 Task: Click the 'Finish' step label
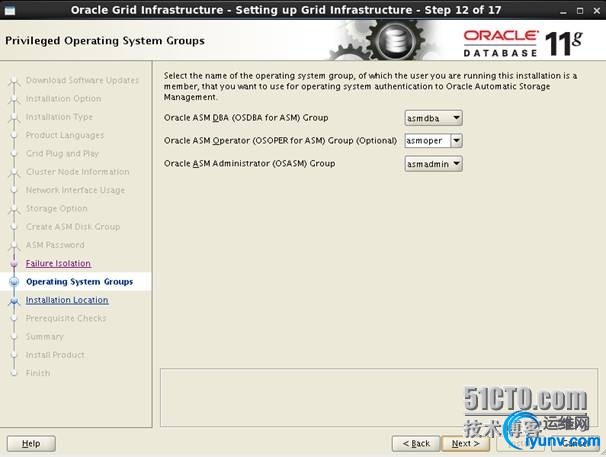(38, 373)
